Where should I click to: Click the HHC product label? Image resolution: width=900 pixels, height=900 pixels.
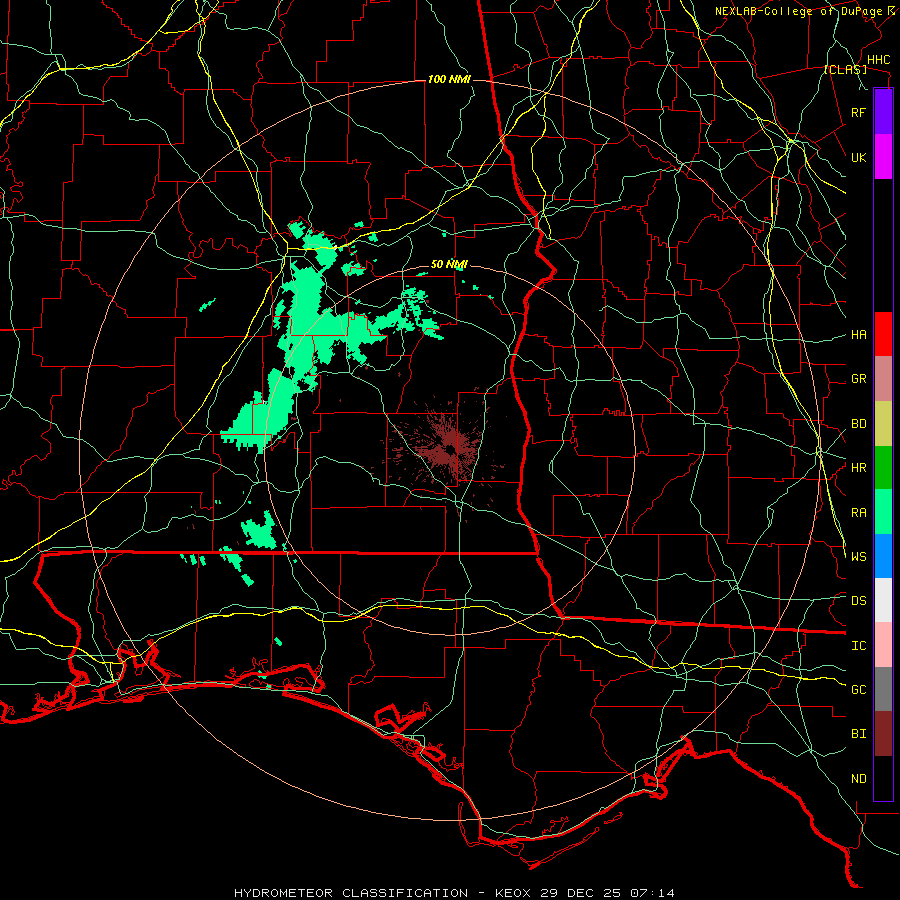[x=878, y=60]
